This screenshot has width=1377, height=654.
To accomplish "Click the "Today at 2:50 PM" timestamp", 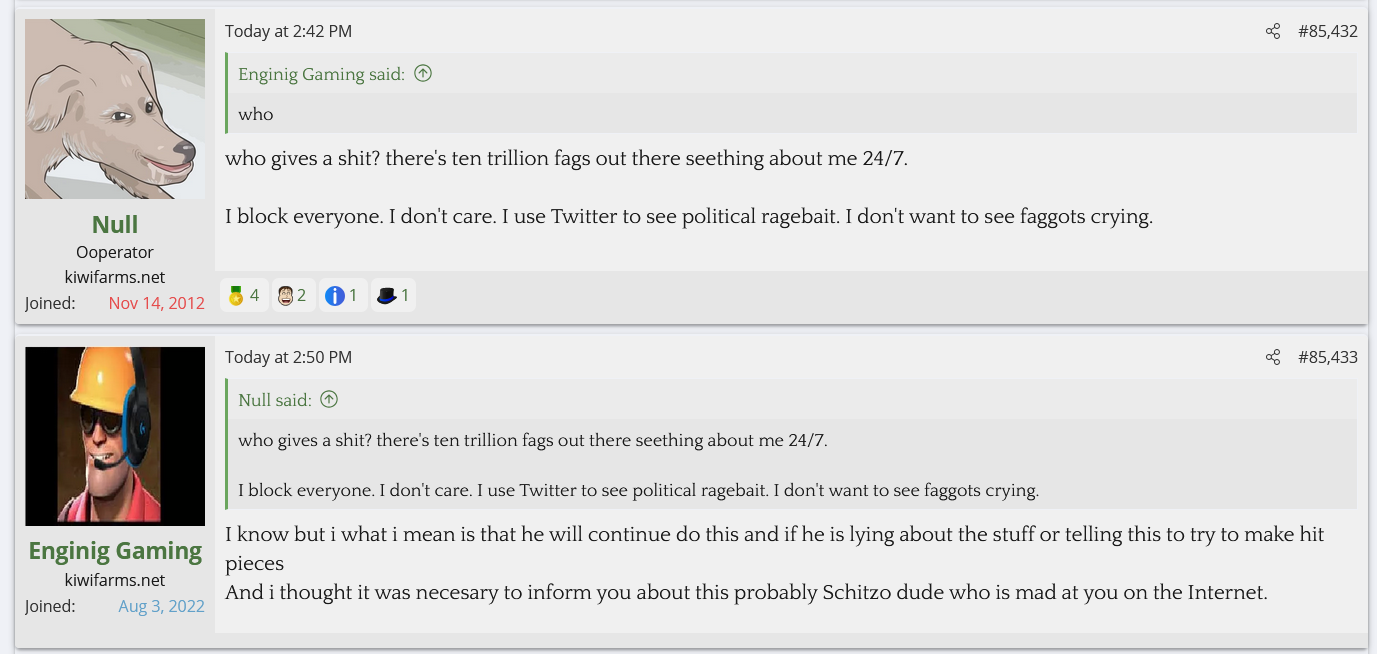I will point(288,357).
